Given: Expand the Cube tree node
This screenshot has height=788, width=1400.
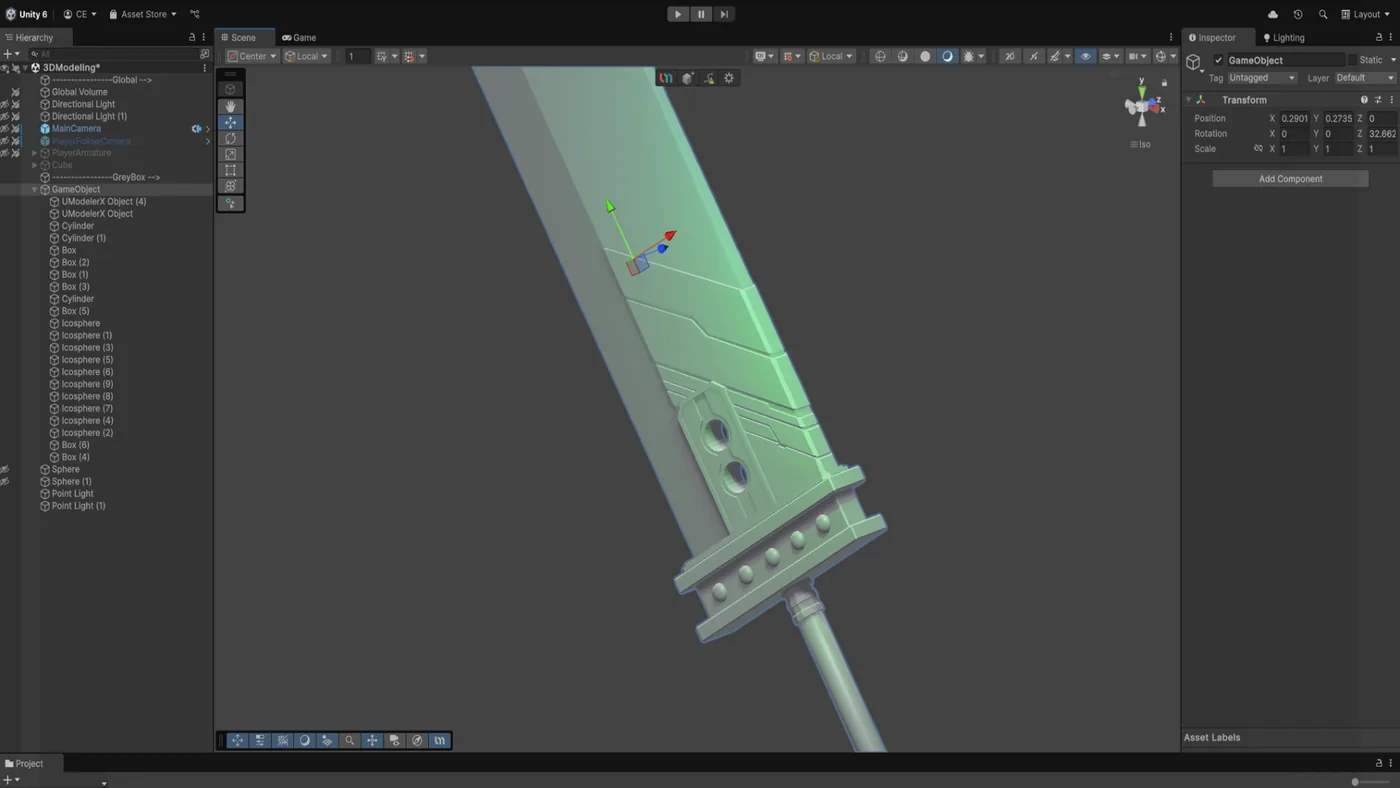Looking at the screenshot, I should 34,165.
